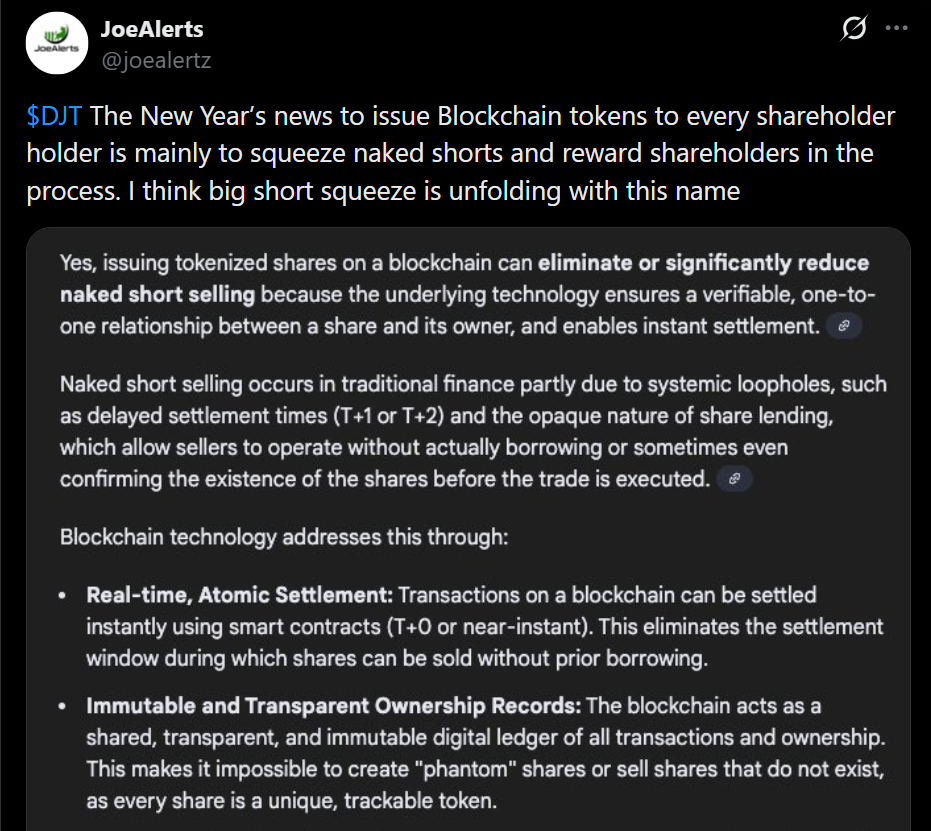Click the JoeAlerts display name
This screenshot has height=831, width=931.
pyautogui.click(x=151, y=29)
